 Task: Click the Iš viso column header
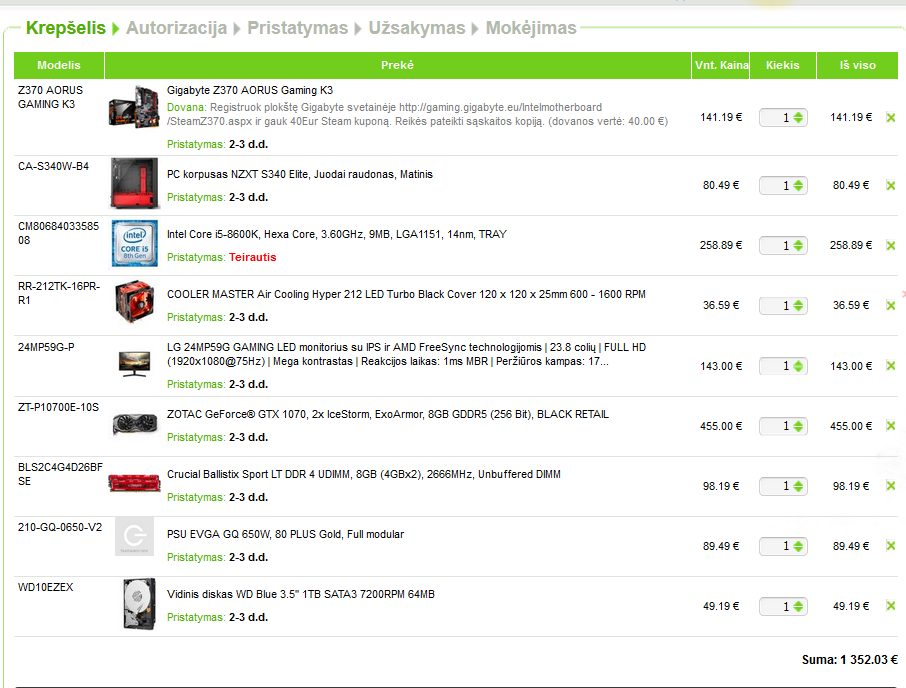(857, 65)
